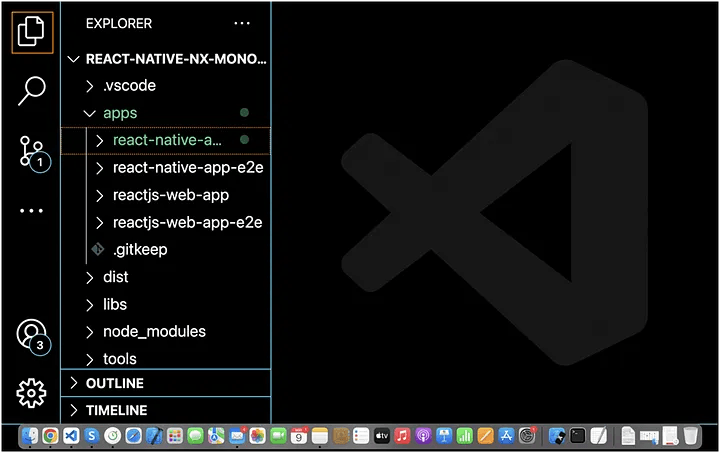Open Messages from the Dock

196,436
